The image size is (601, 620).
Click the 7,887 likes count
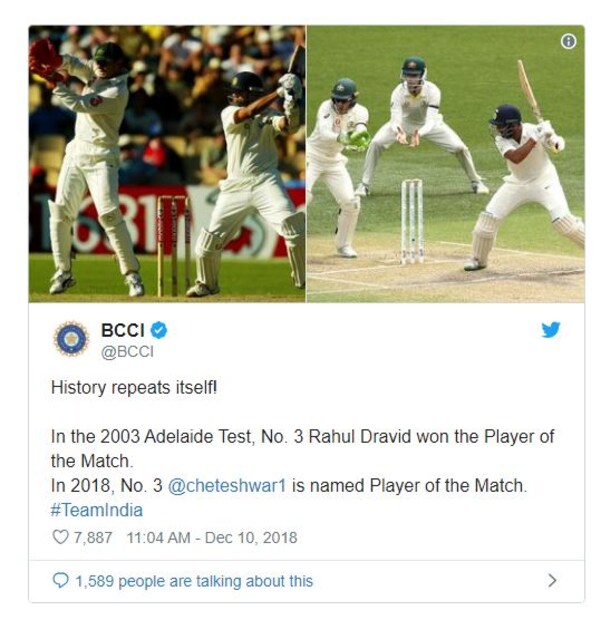[93, 538]
